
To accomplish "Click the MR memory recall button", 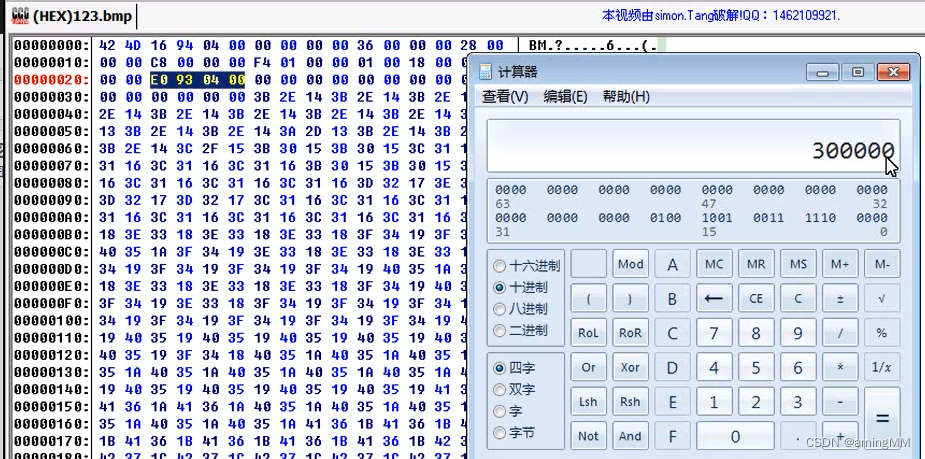I will (756, 264).
